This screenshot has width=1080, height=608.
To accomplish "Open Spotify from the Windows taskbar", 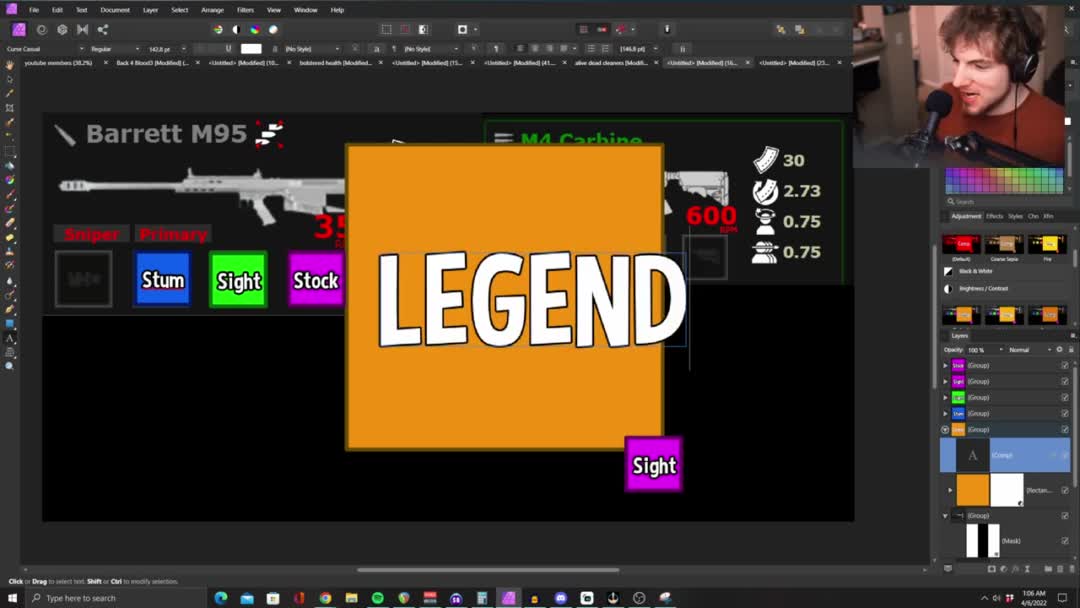I will pos(378,598).
